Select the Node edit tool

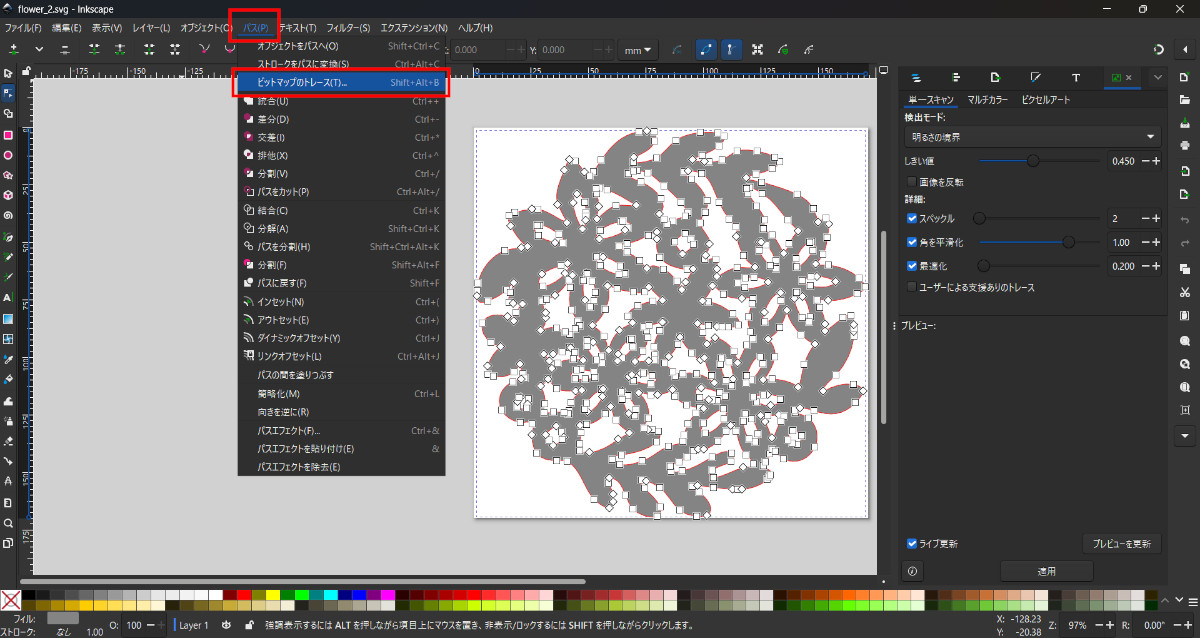[x=8, y=92]
